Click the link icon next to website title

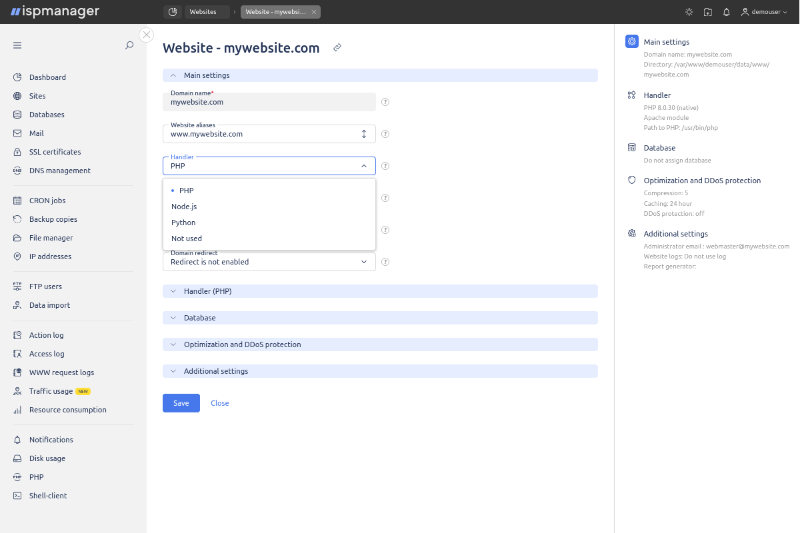coord(337,48)
